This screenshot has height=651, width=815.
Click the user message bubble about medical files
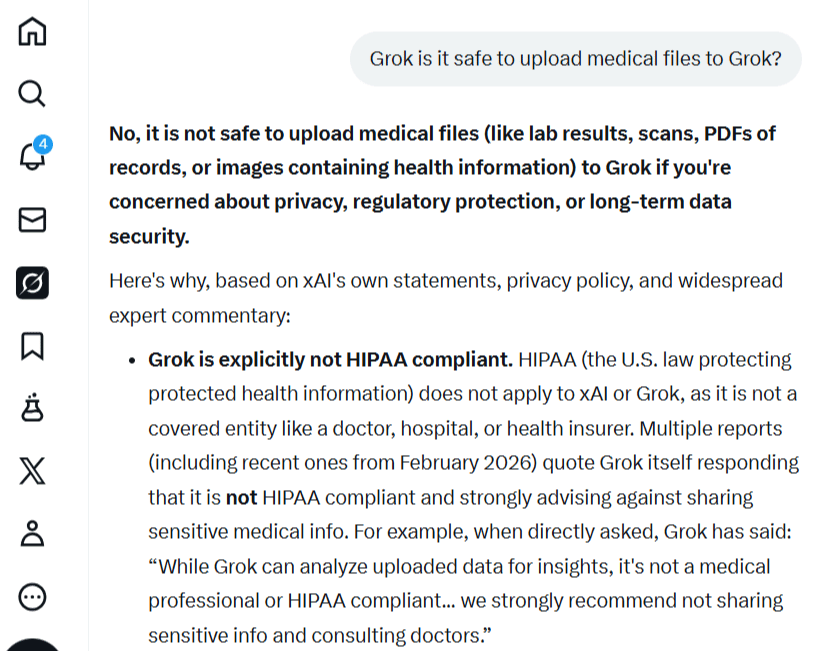(575, 59)
